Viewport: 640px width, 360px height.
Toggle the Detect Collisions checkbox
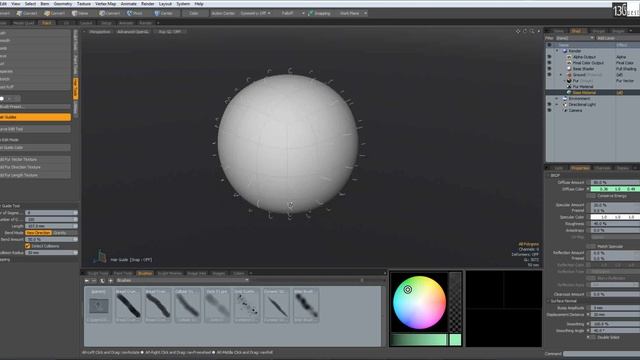click(27, 246)
